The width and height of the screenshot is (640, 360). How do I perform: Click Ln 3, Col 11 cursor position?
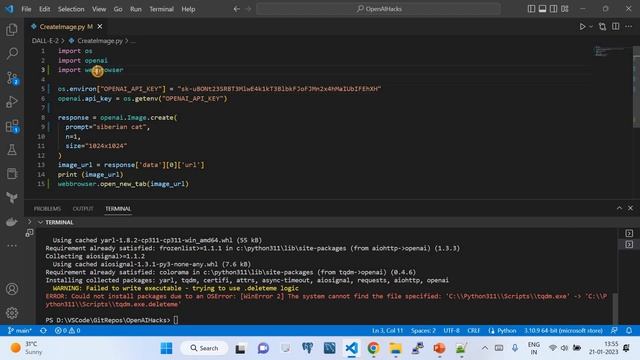pyautogui.click(x=387, y=331)
